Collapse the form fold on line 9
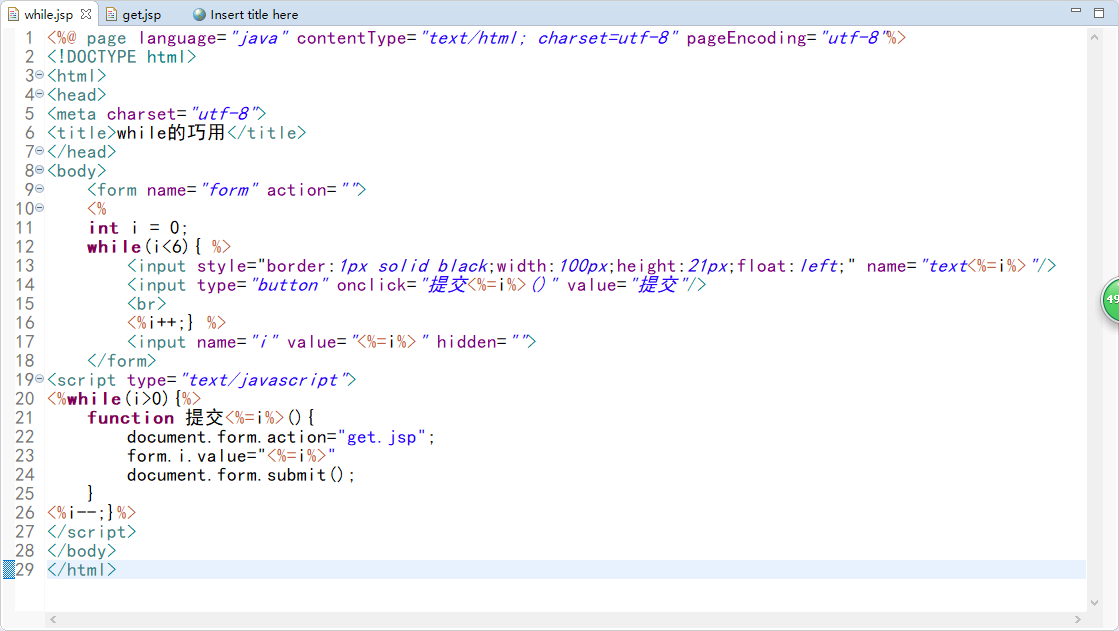 (39, 188)
